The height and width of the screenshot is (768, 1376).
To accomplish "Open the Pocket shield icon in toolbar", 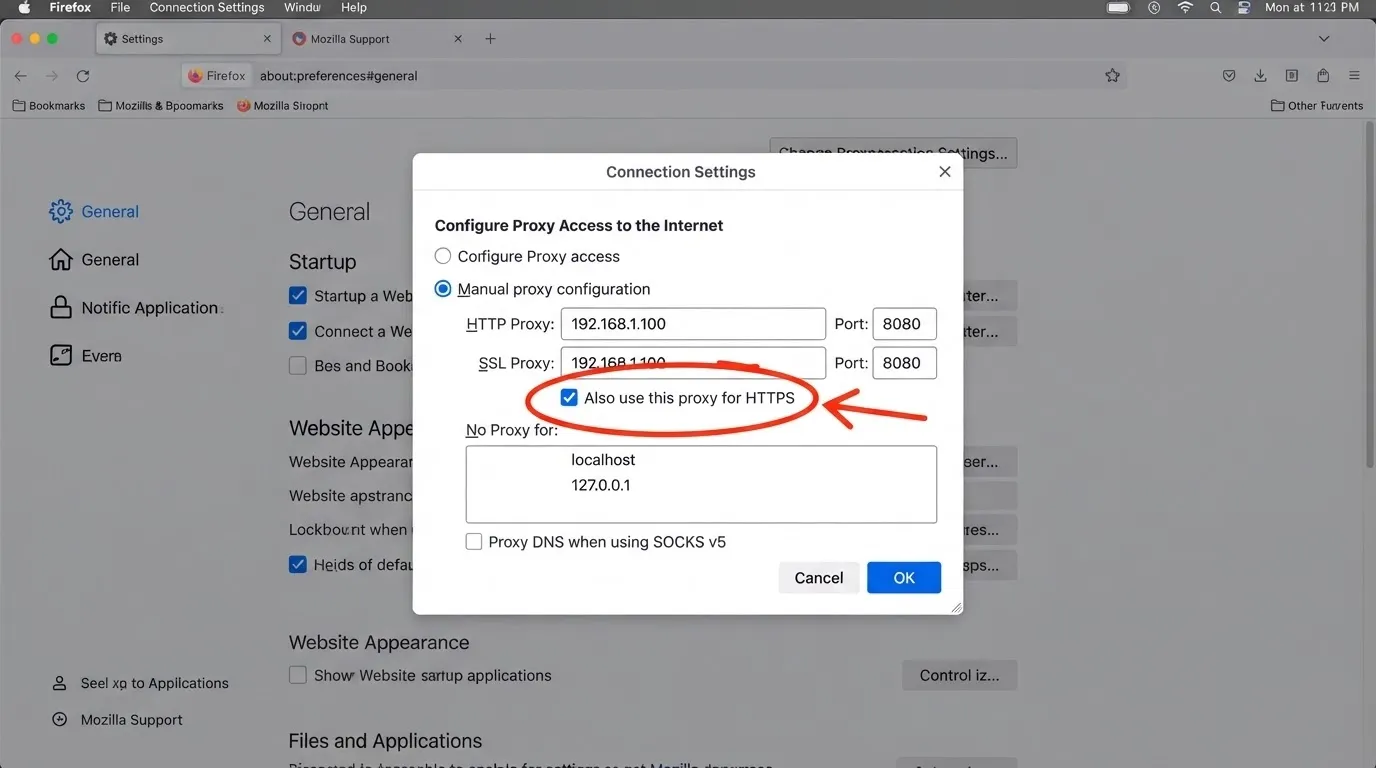I will 1229,76.
